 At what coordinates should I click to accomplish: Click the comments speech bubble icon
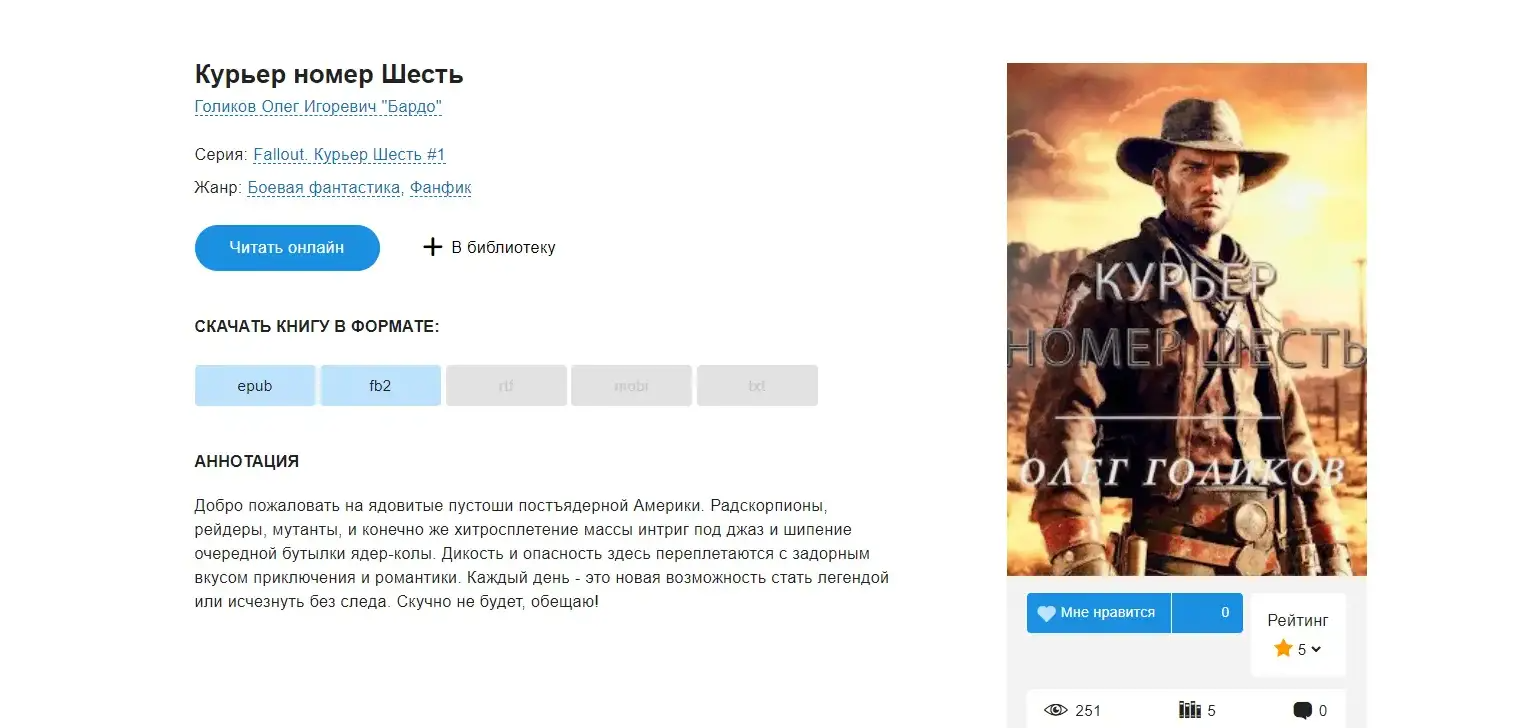click(1302, 711)
